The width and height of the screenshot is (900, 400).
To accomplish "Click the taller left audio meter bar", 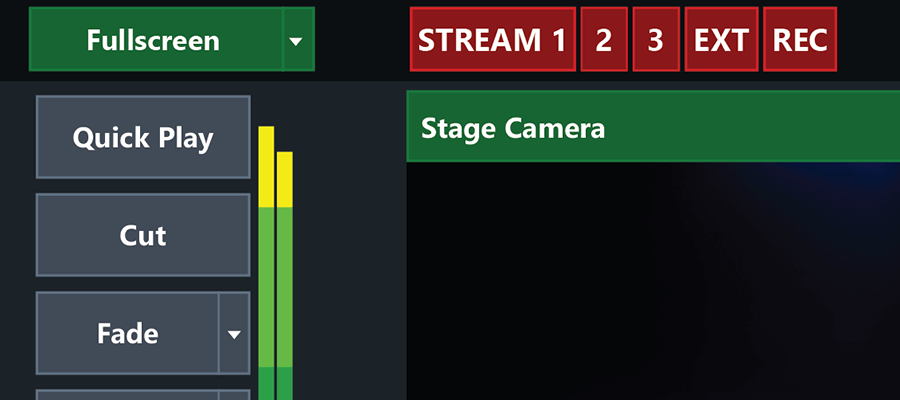I will [266, 280].
